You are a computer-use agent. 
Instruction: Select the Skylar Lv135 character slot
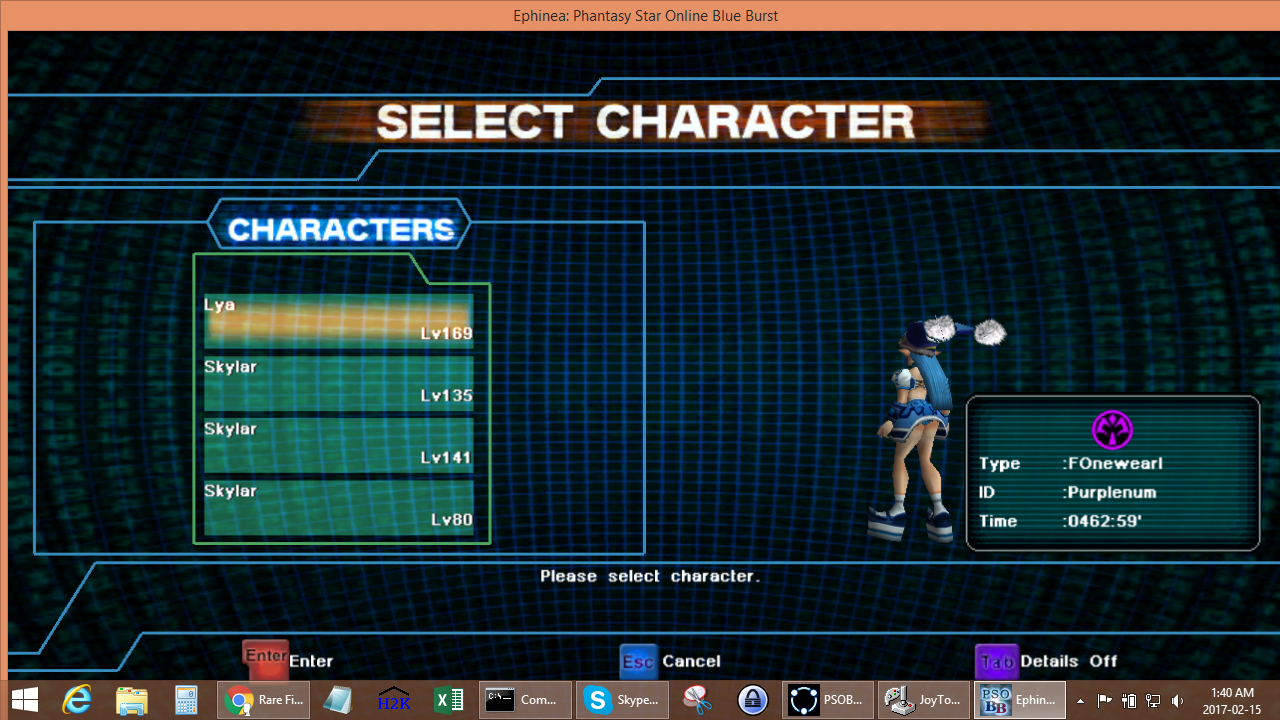pos(339,382)
